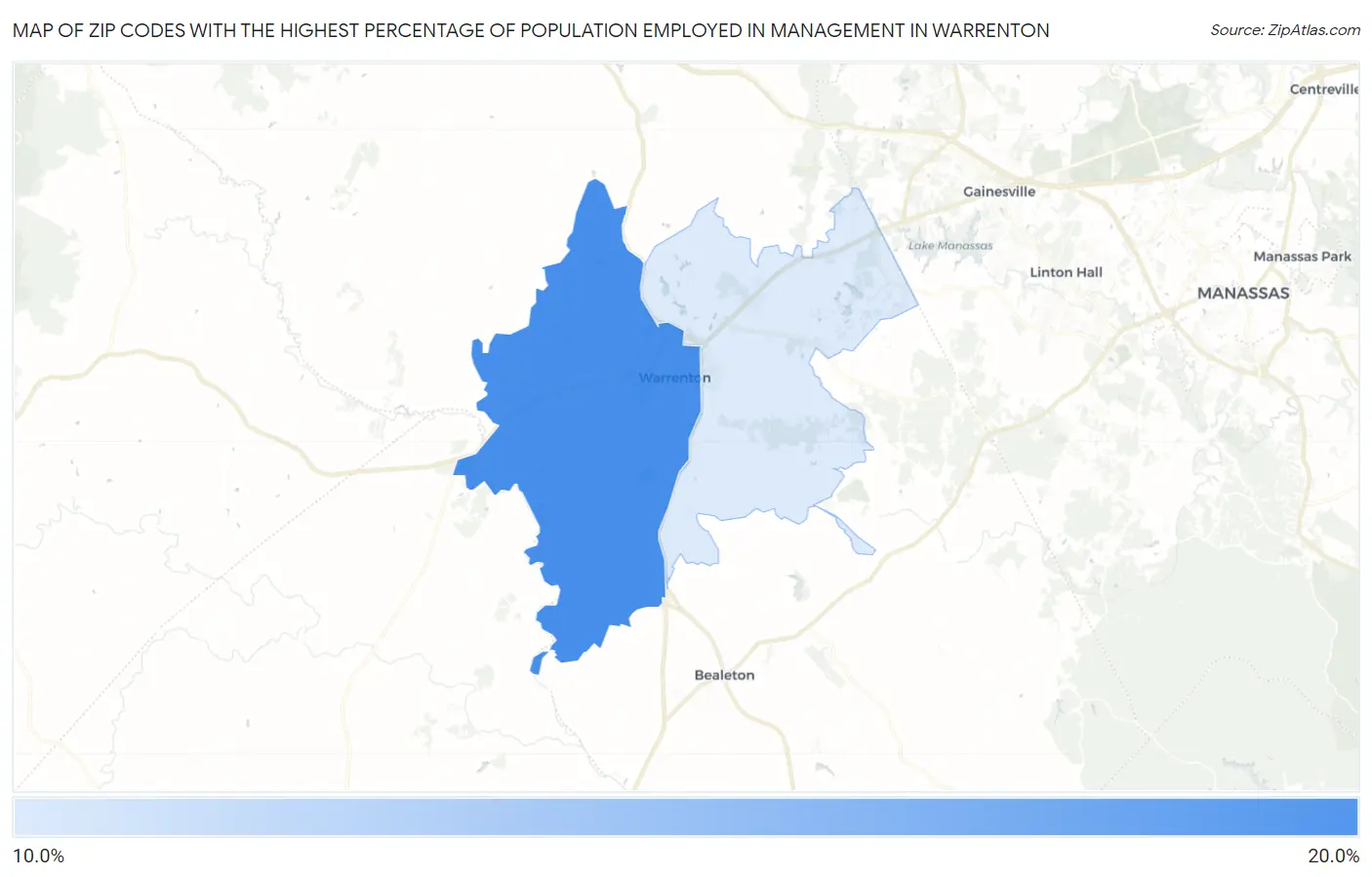Image resolution: width=1372 pixels, height=877 pixels.
Task: Select the Bealeton label on the map
Action: click(x=724, y=675)
